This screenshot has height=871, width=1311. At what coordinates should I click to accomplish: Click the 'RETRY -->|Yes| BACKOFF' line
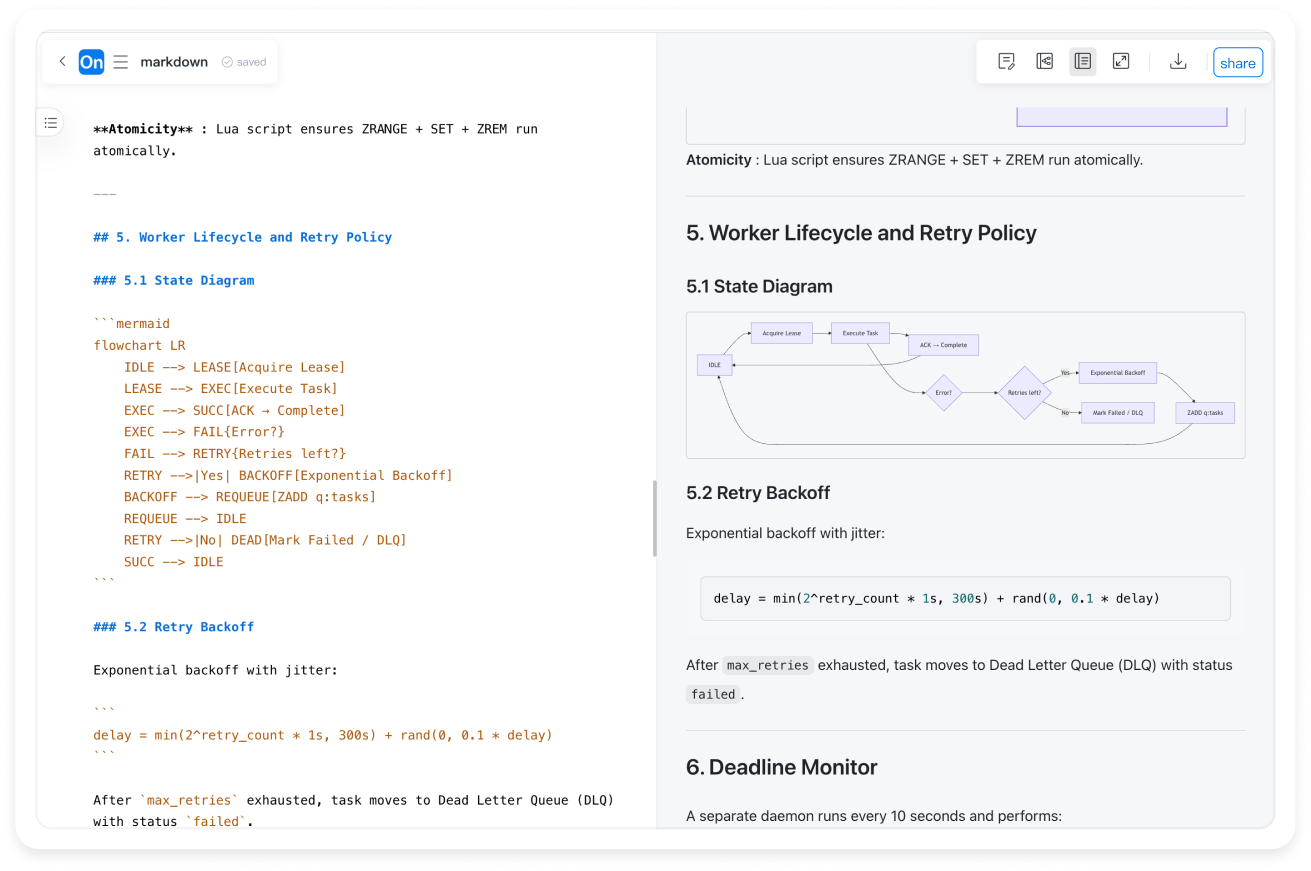pyautogui.click(x=288, y=476)
